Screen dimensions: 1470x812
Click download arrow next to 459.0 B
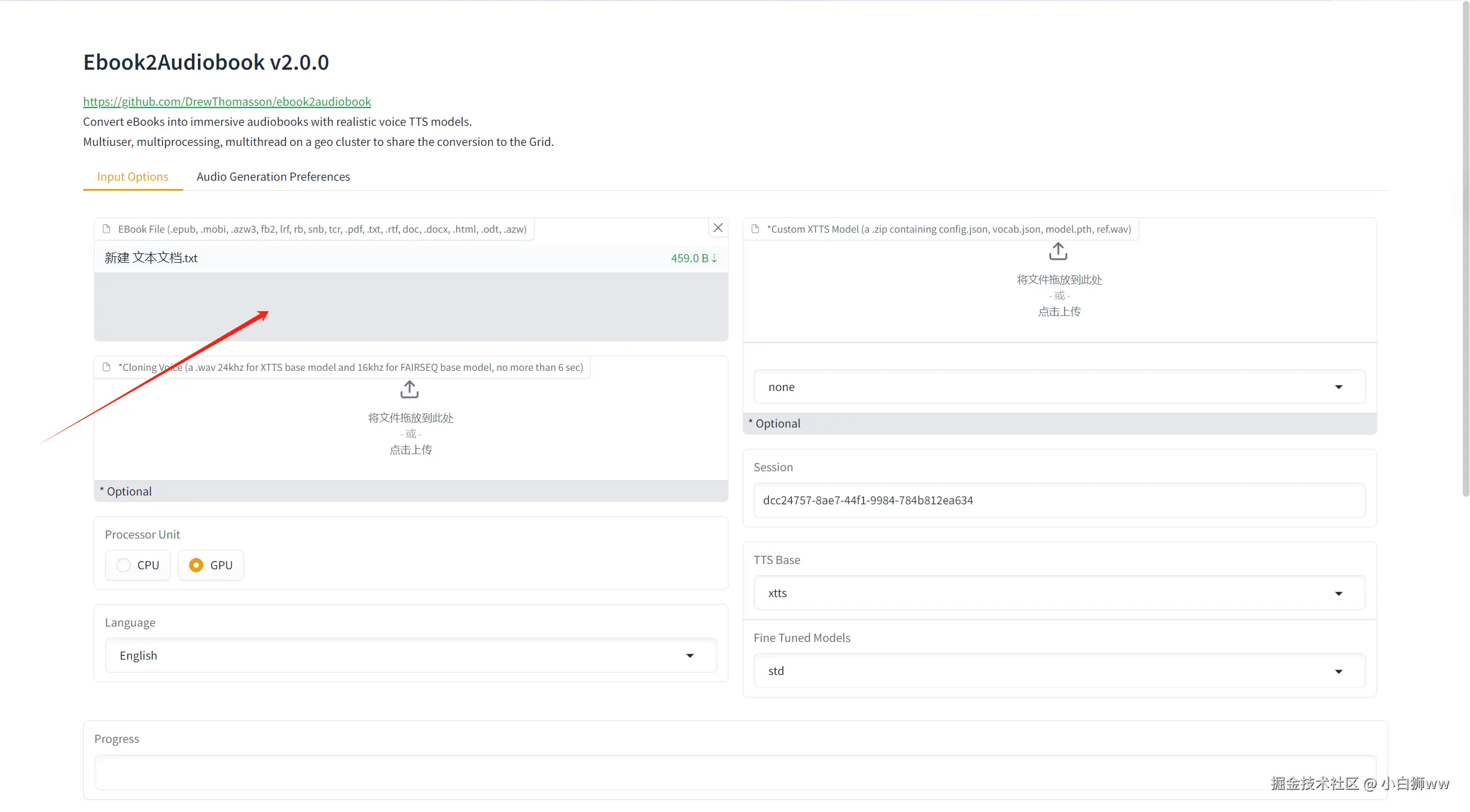714,258
